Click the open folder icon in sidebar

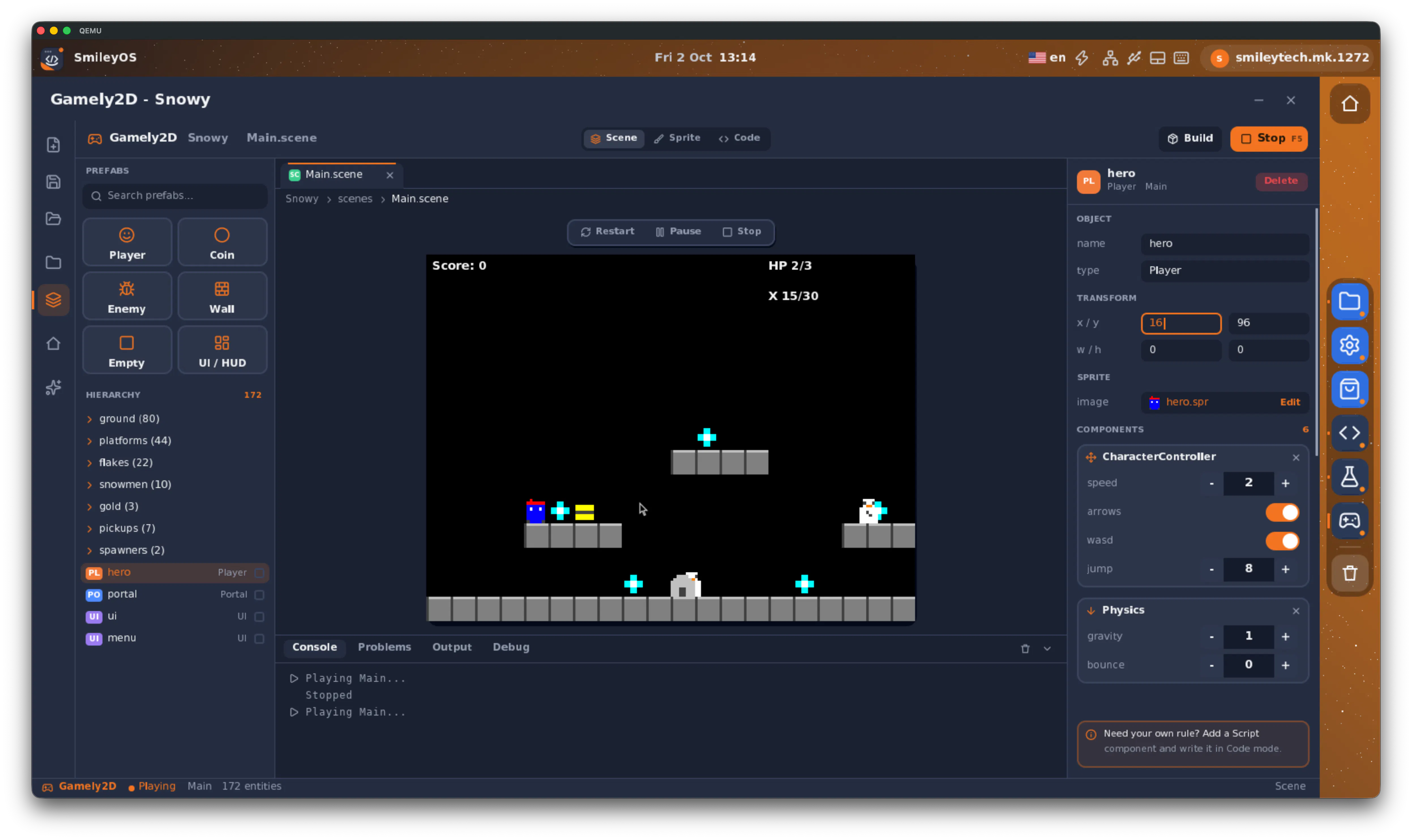click(x=53, y=219)
